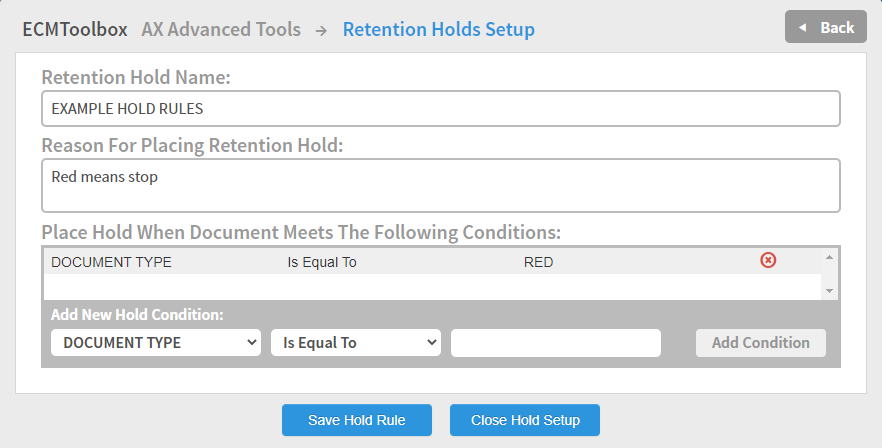The height and width of the screenshot is (448, 882).
Task: Close the hold setup
Action: click(x=525, y=420)
